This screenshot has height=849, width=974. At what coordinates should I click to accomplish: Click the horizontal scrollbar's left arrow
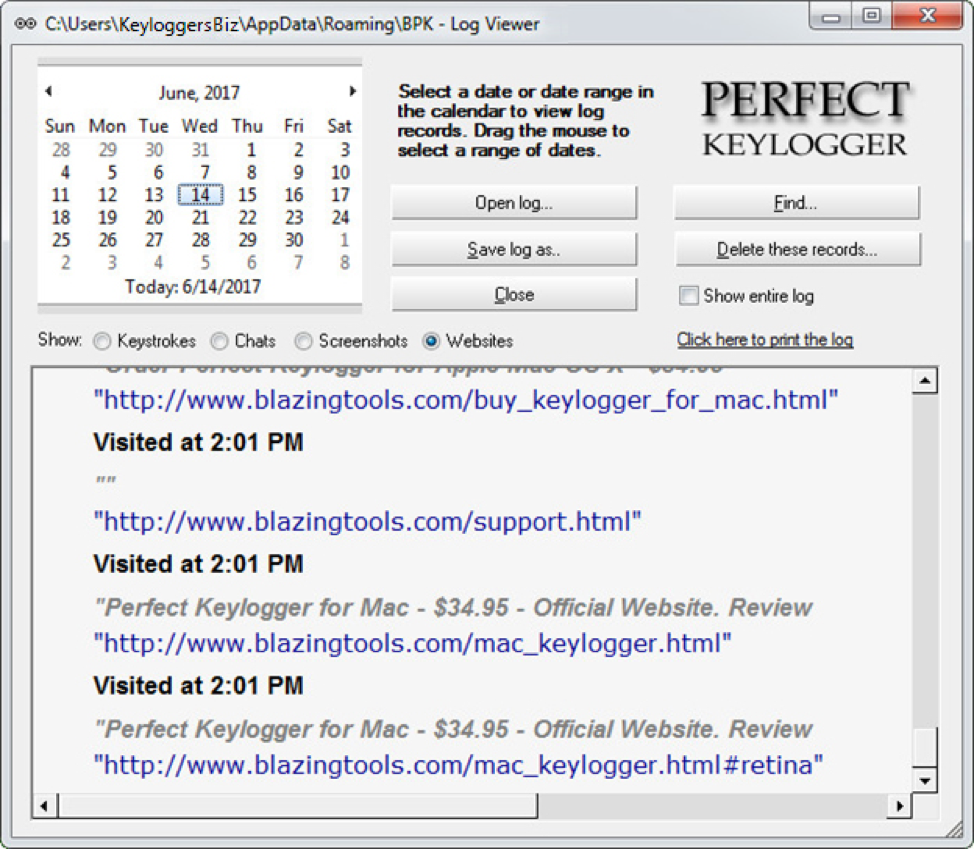(44, 804)
